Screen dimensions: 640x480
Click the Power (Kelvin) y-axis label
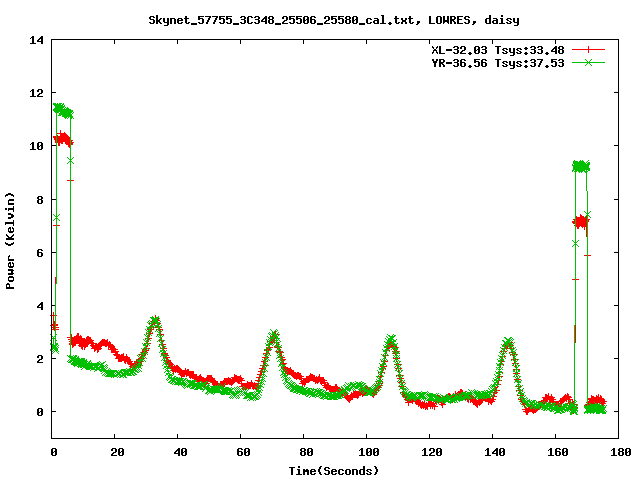click(10, 241)
